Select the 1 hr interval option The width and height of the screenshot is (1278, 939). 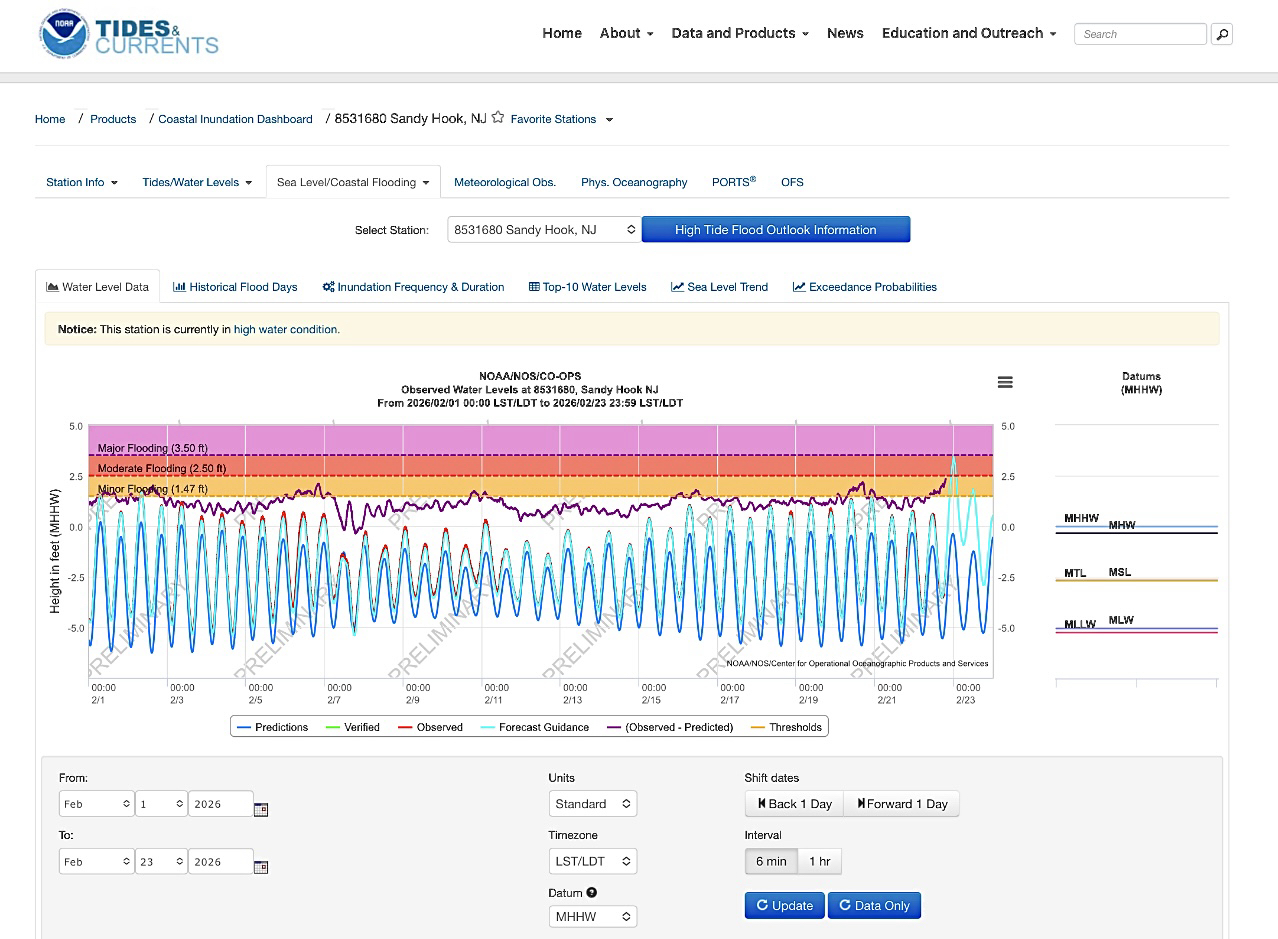(x=819, y=861)
